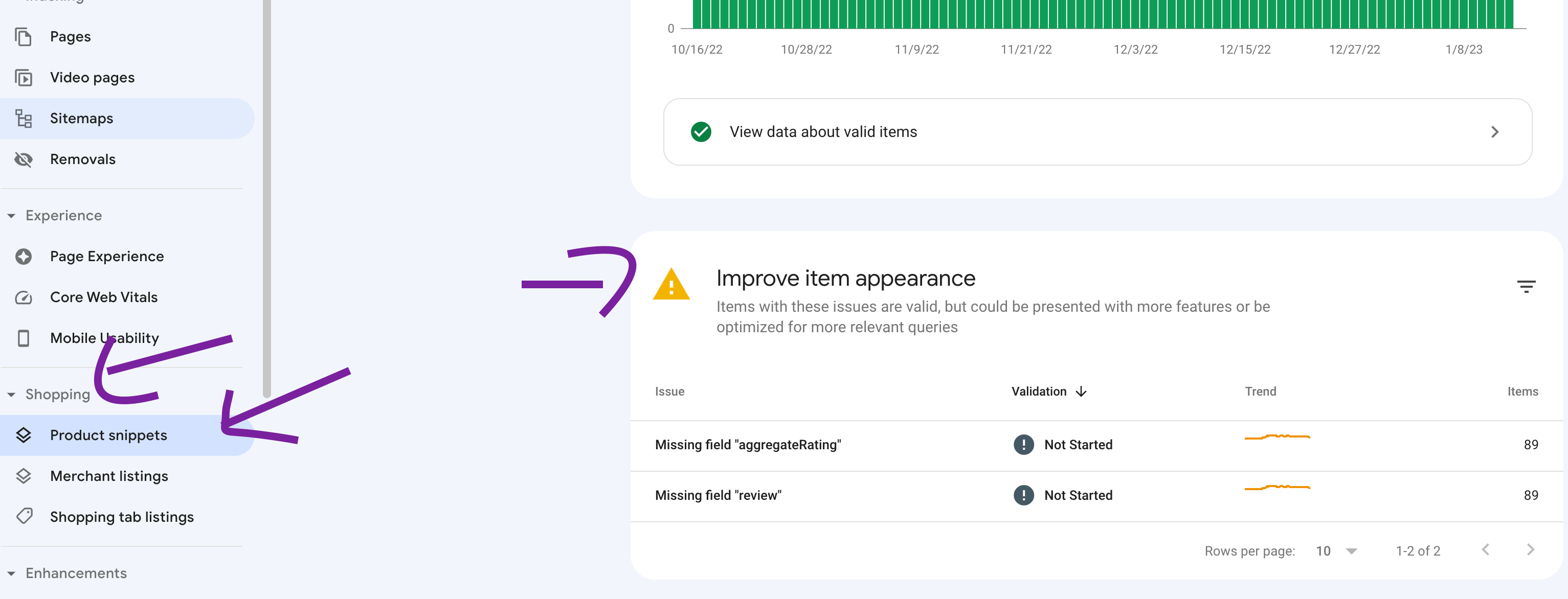Open Mobile Usability phone icon
This screenshot has height=599, width=1568.
tap(23, 338)
